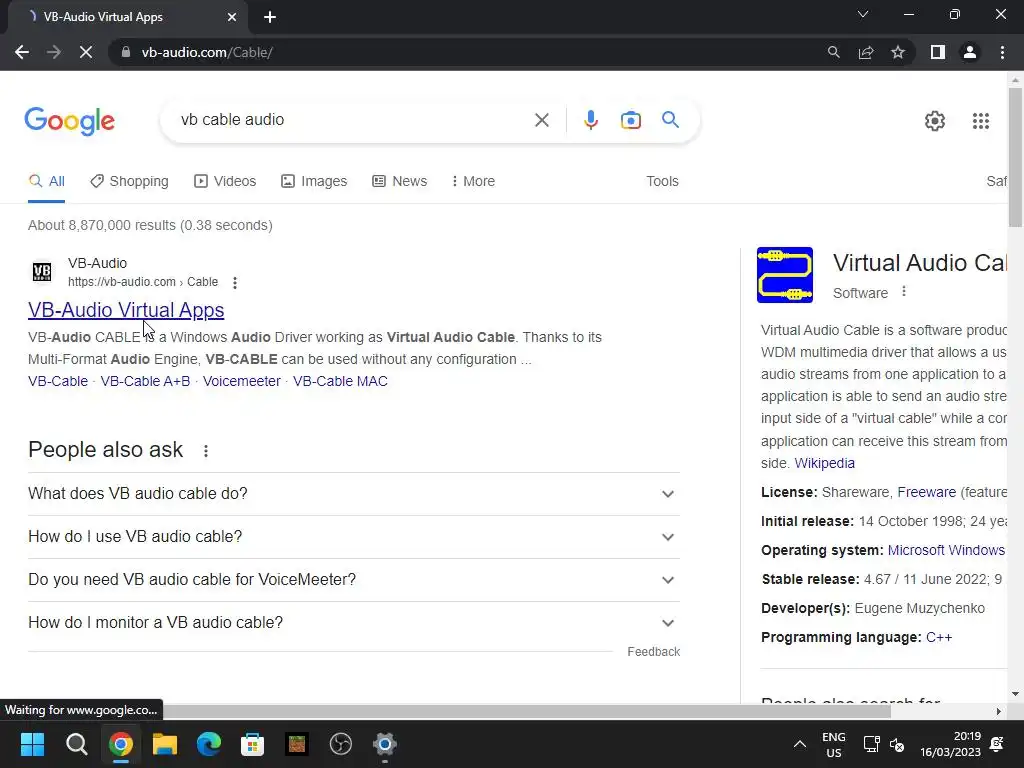Click the zoom magnifier in the address bar
The height and width of the screenshot is (768, 1024).
pos(833,52)
